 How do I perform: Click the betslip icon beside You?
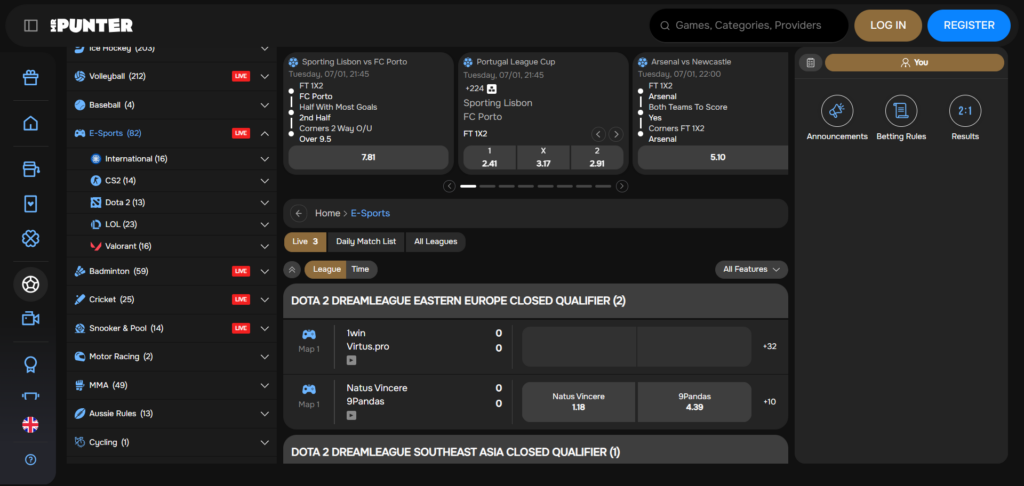(810, 62)
